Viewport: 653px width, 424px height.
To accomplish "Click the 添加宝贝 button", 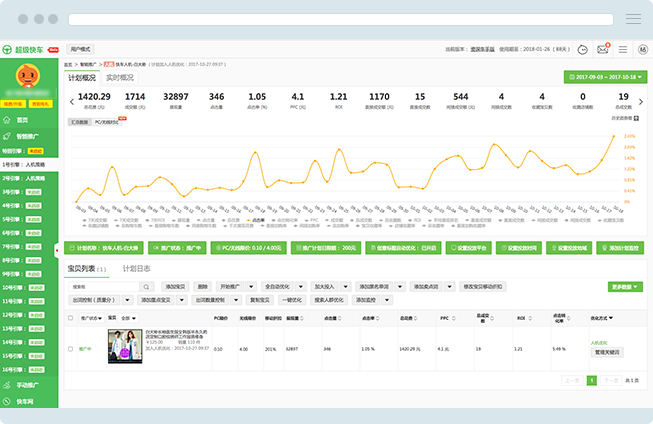I will [x=175, y=286].
